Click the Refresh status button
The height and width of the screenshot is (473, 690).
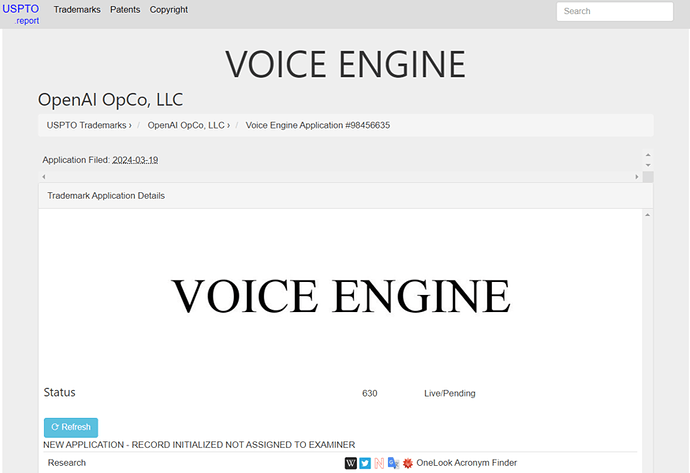(x=71, y=427)
